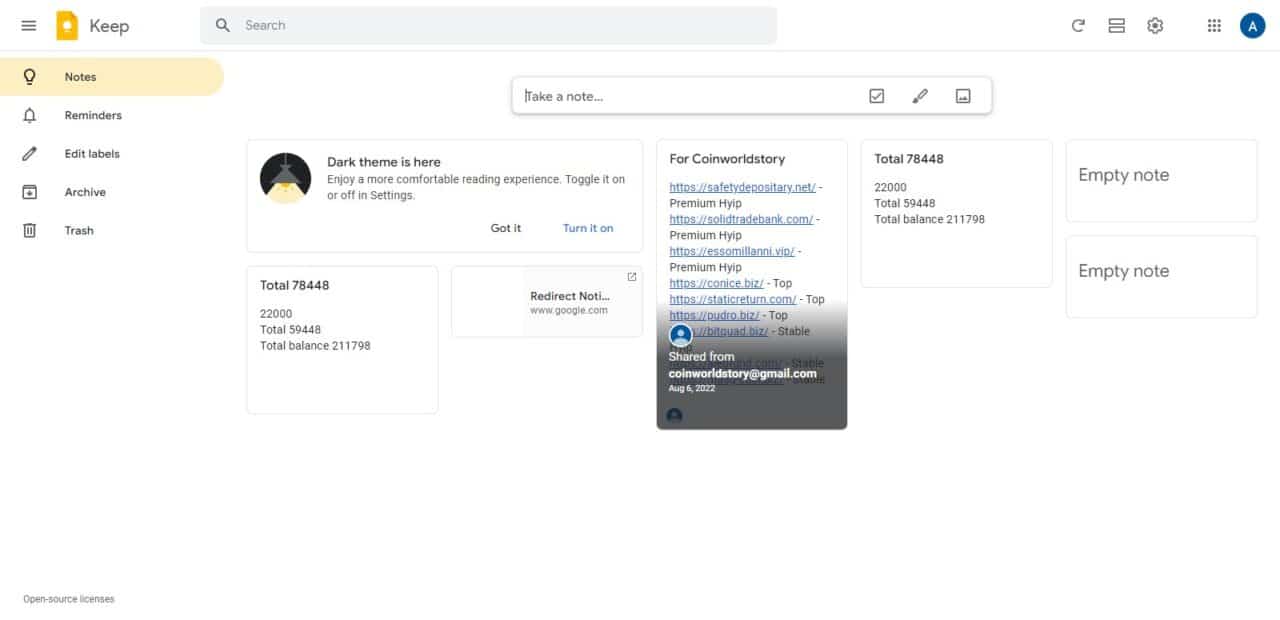Follow the conice.biz link

pos(717,283)
